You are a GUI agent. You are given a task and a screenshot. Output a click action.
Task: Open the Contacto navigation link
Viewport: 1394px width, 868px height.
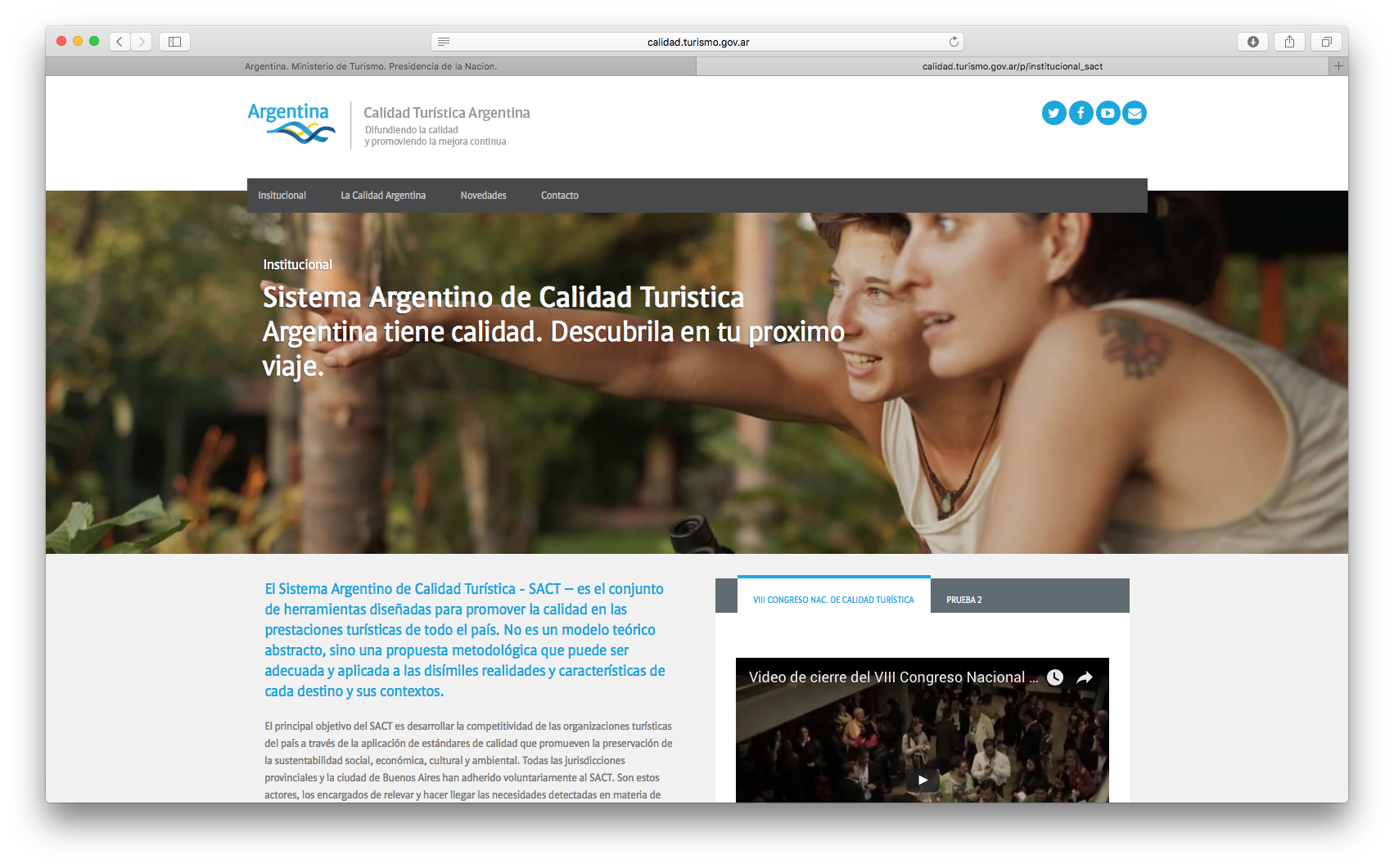[x=559, y=196]
